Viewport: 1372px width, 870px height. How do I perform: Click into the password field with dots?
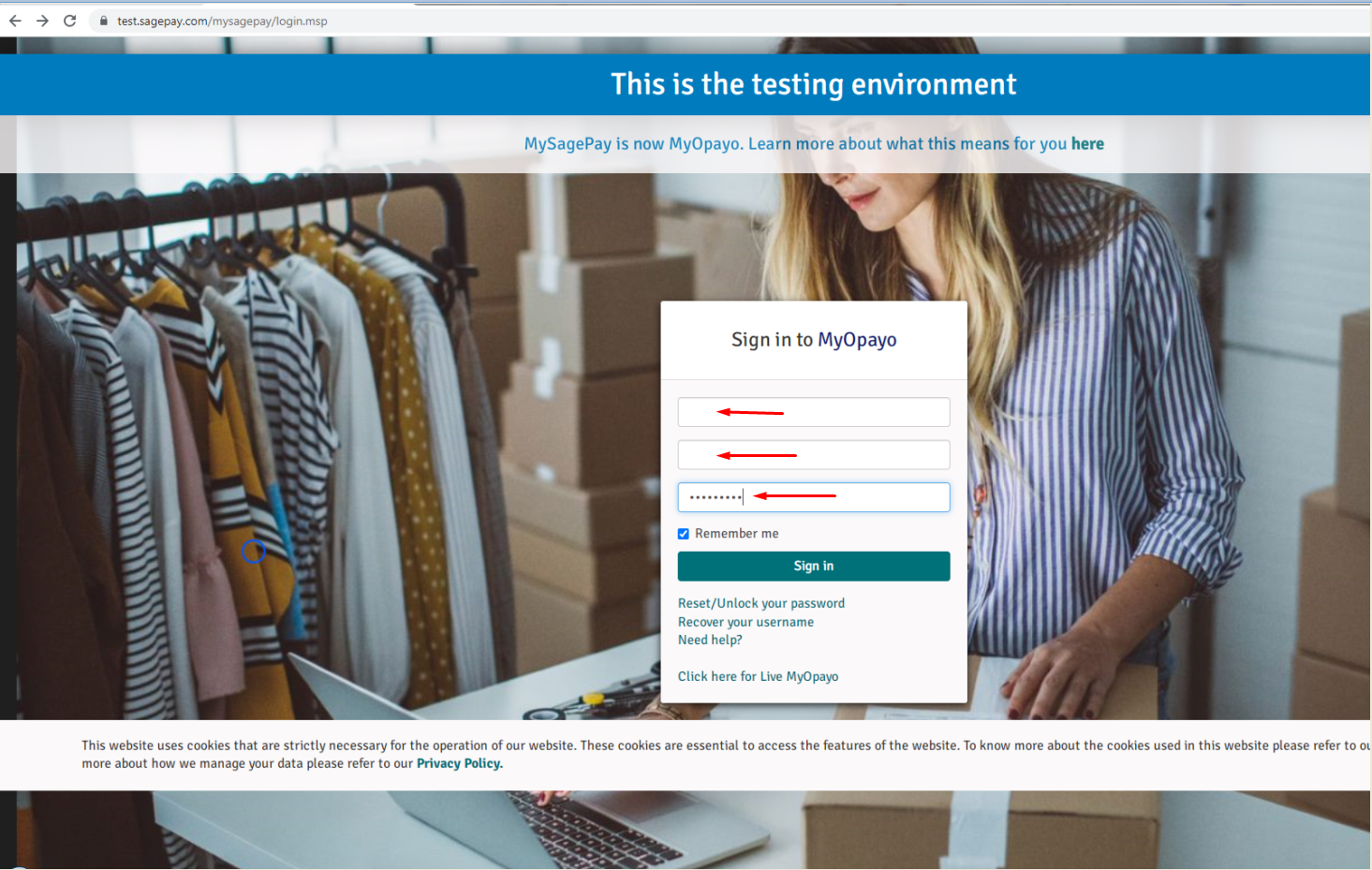[x=814, y=497]
